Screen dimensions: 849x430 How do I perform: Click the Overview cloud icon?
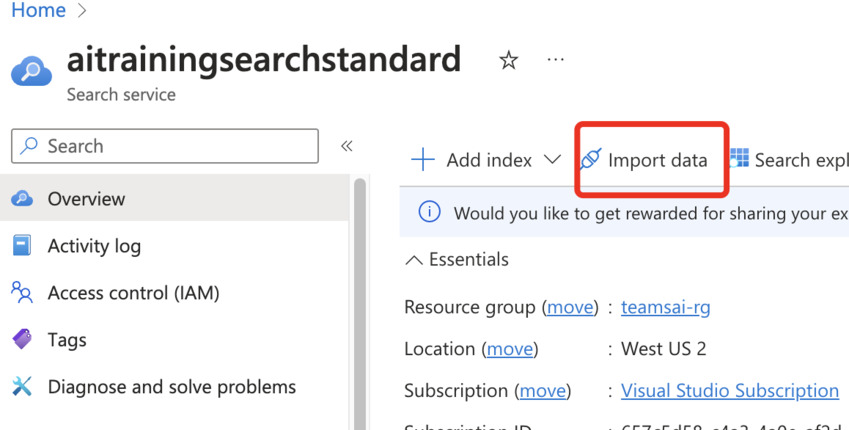[x=22, y=199]
